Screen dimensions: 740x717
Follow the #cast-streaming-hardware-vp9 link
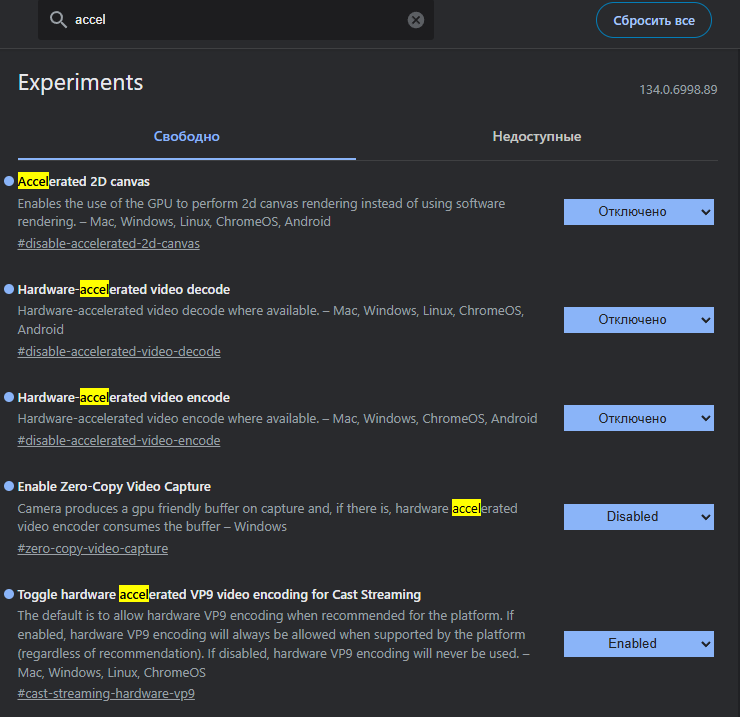coord(106,693)
